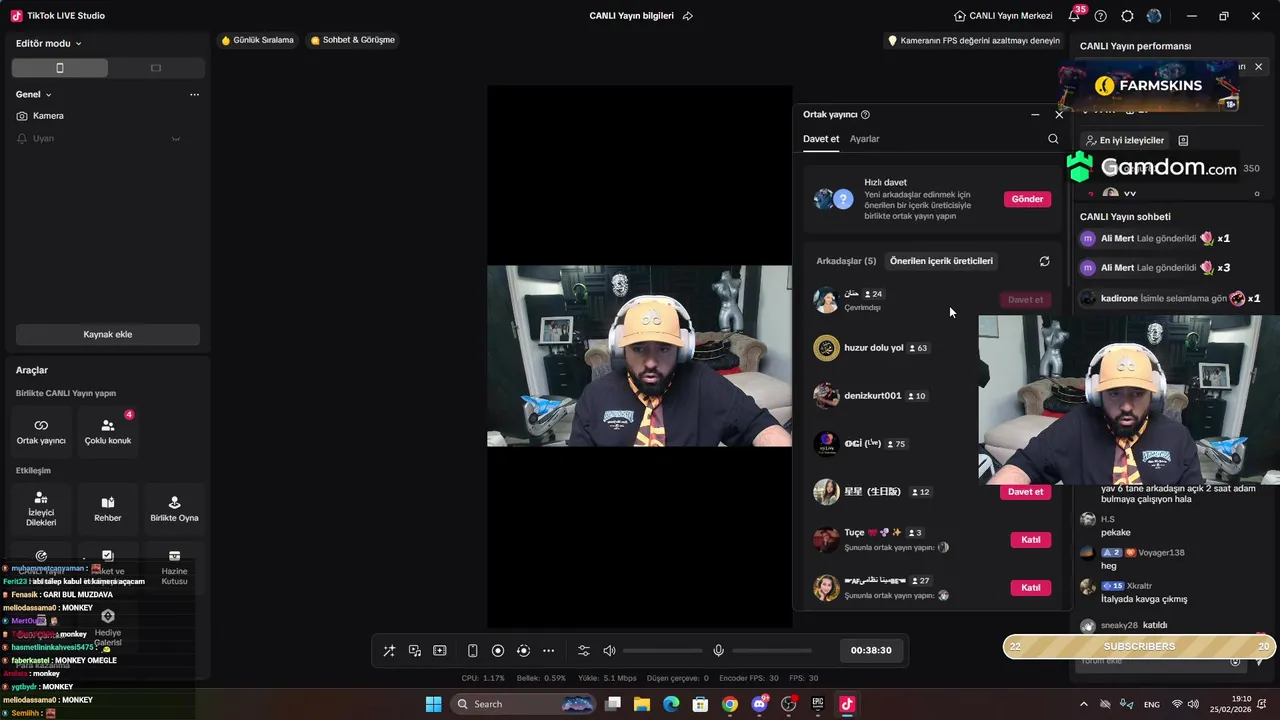Open the Sohbet & Görüşme tab
Screen dimensions: 1280x720
coord(353,40)
